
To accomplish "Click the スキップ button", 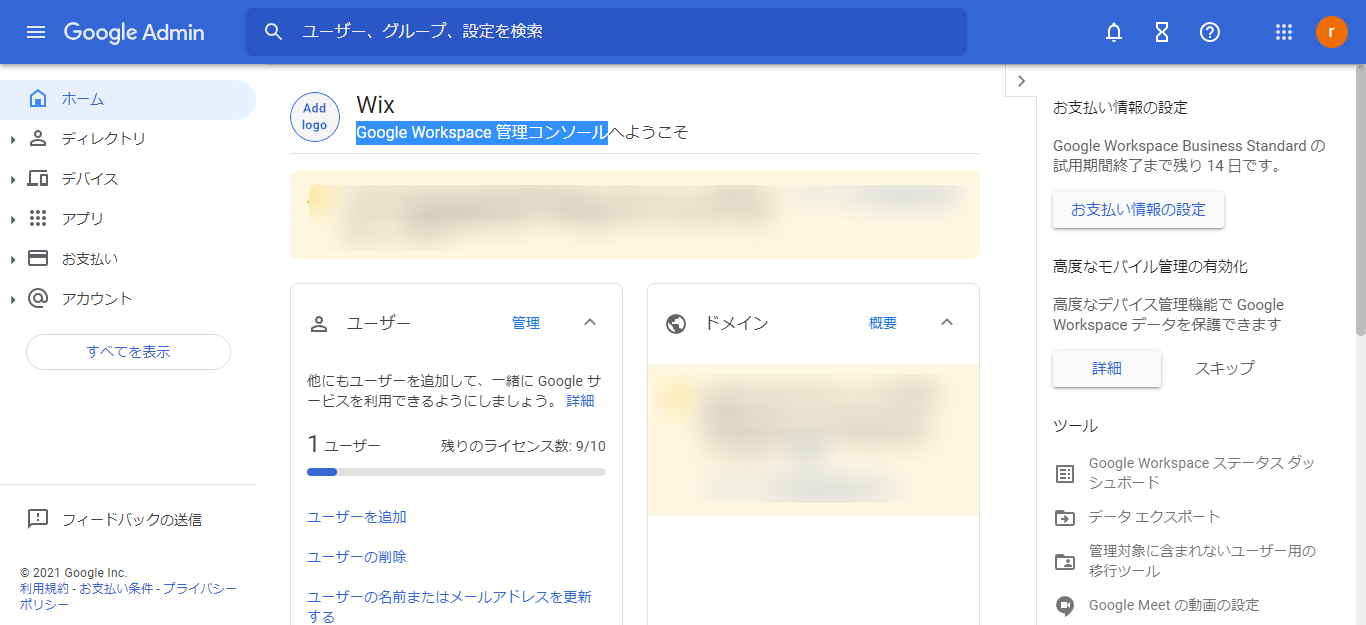I will tap(1224, 368).
